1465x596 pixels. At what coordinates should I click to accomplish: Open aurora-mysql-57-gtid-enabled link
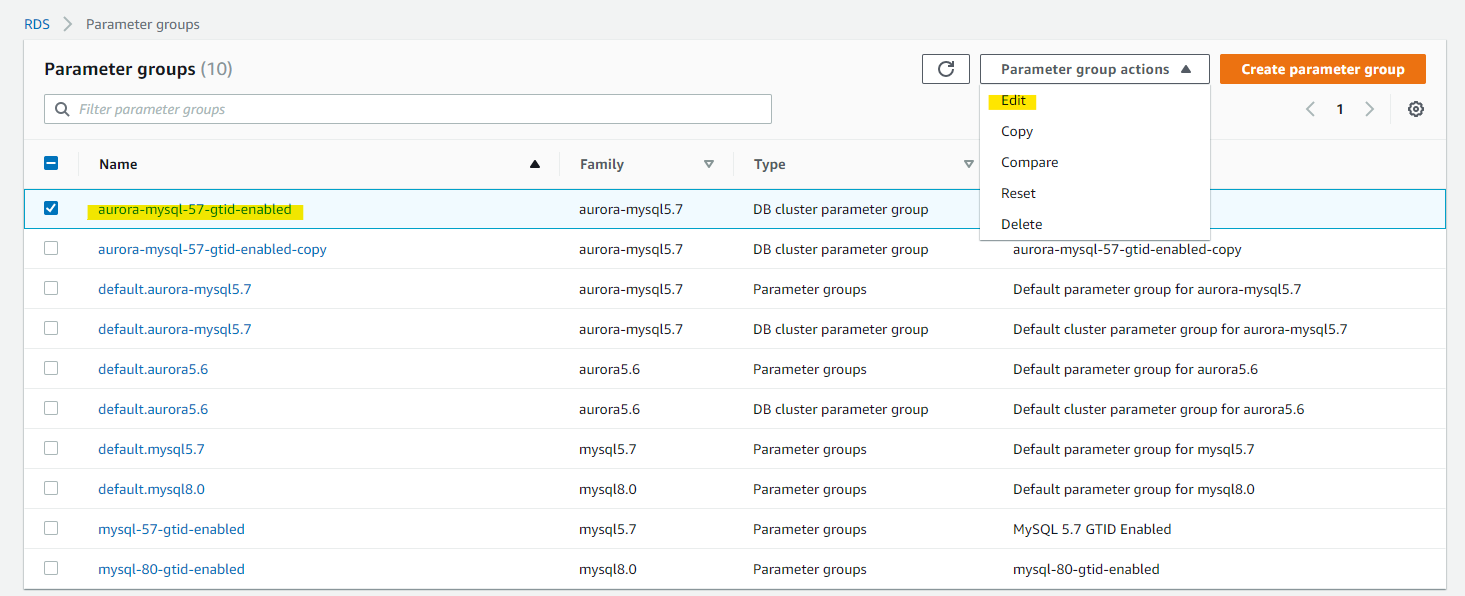coord(195,210)
